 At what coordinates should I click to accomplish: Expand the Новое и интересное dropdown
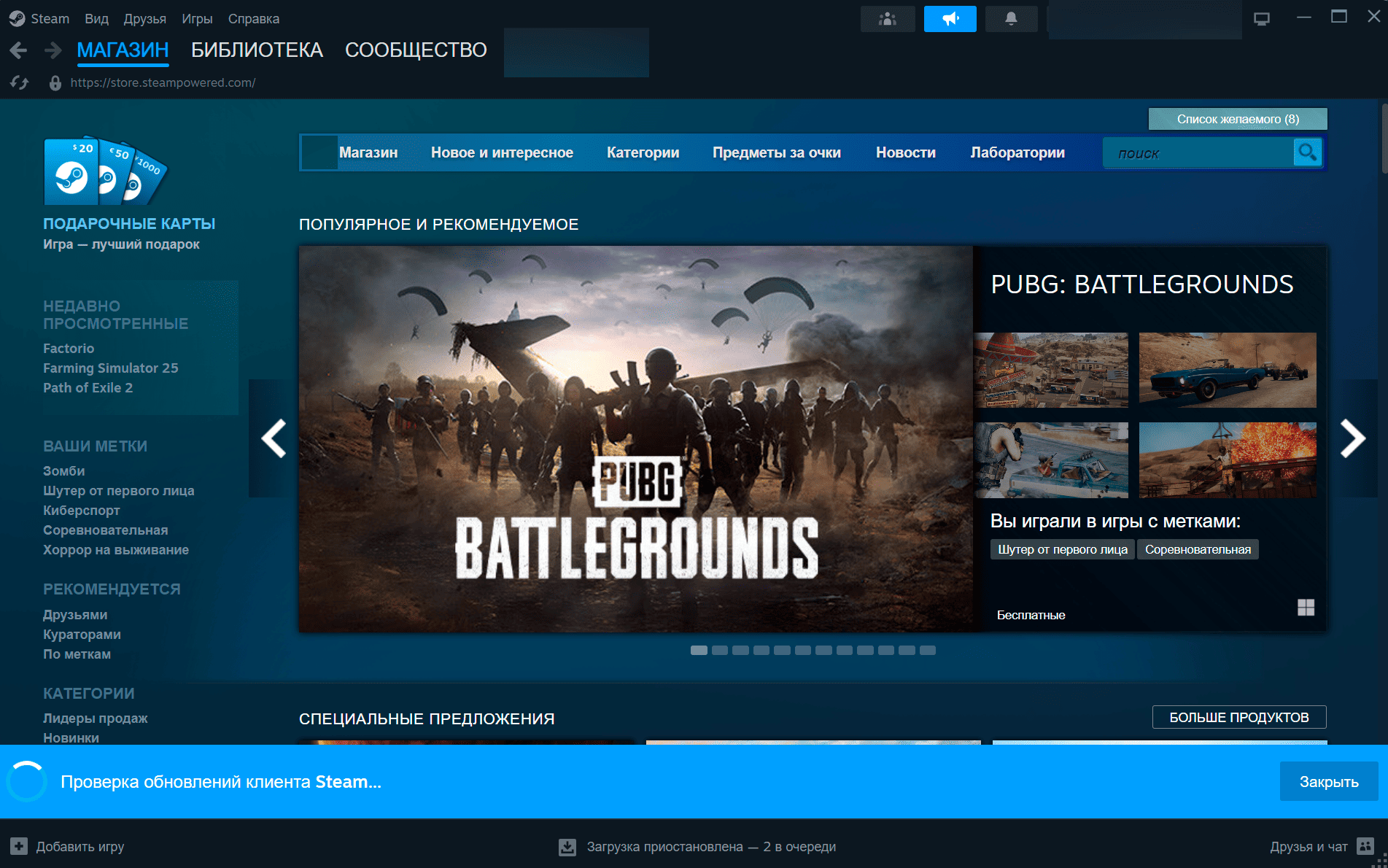tap(502, 152)
